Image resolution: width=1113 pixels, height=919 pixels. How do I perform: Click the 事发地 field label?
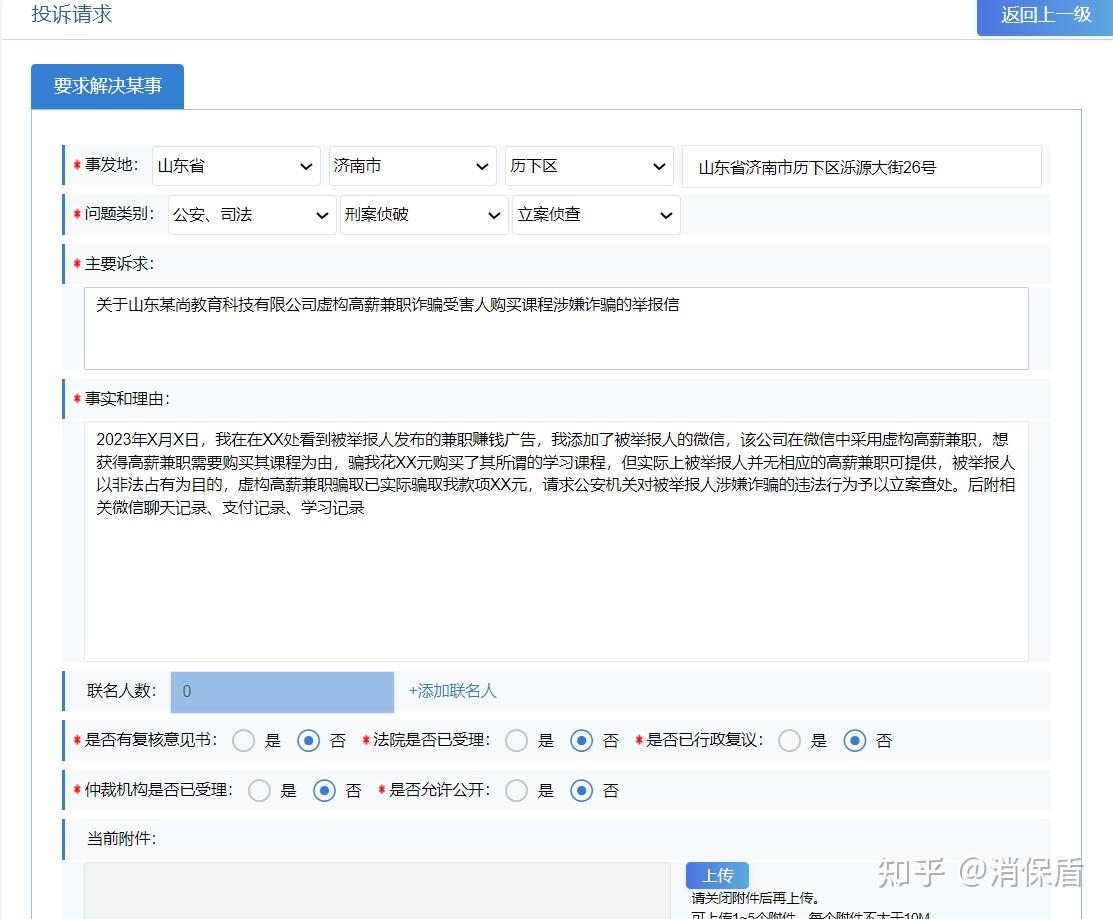[111, 165]
